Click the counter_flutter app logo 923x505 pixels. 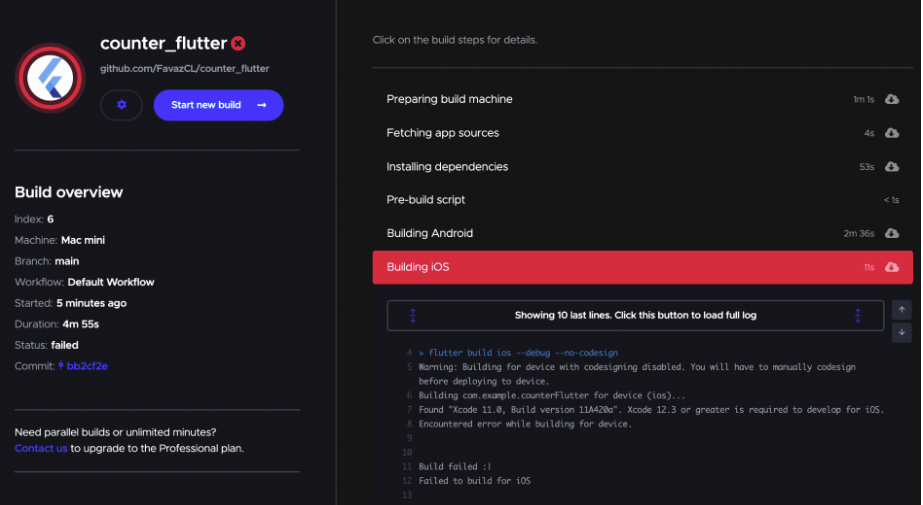tap(50, 78)
